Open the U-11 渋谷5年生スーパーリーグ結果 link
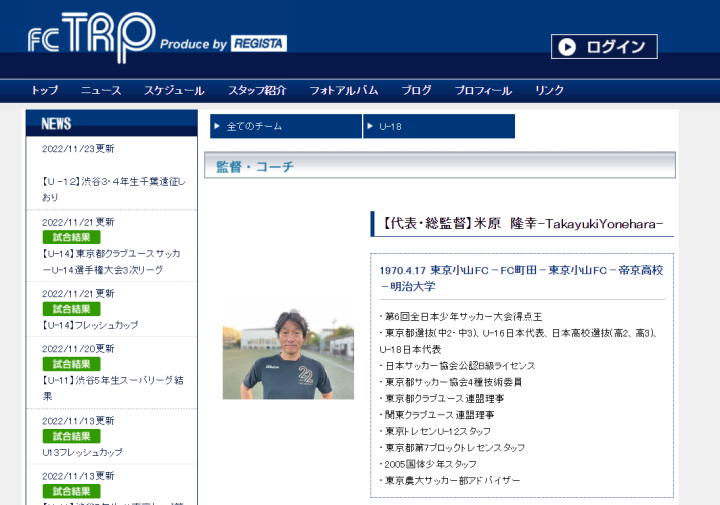 pyautogui.click(x=111, y=388)
